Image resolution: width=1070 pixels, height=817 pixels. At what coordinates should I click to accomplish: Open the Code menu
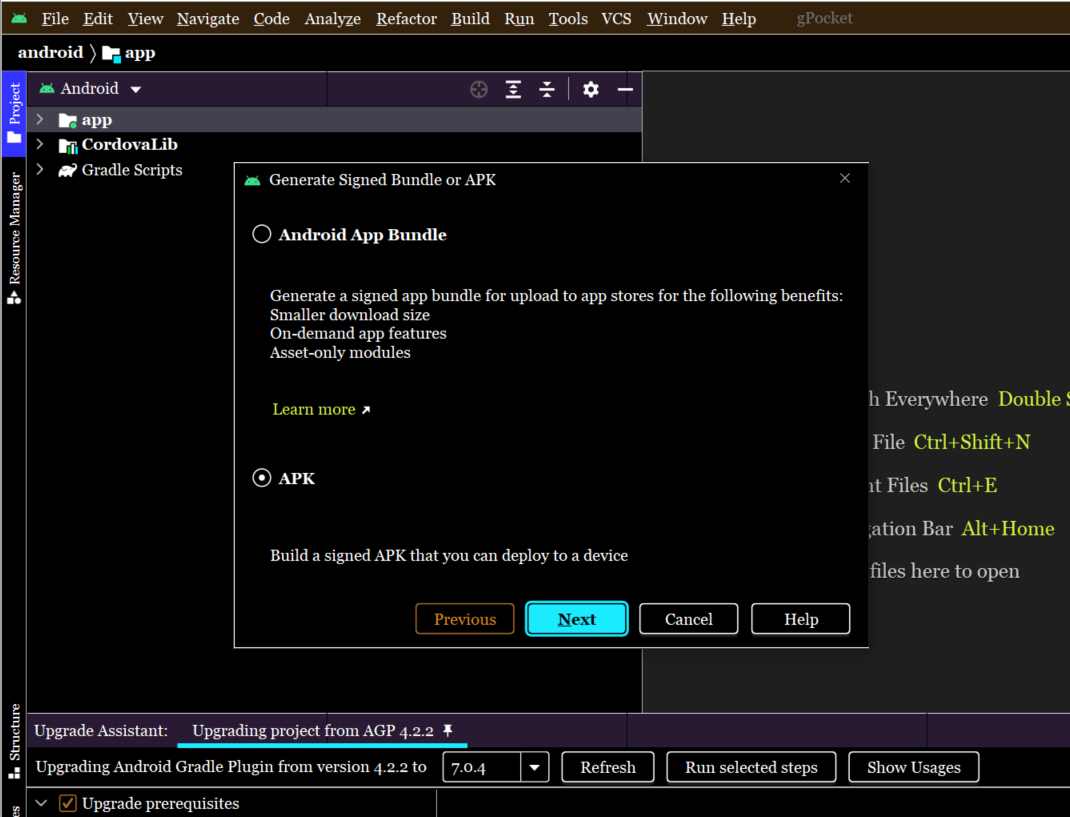(271, 19)
